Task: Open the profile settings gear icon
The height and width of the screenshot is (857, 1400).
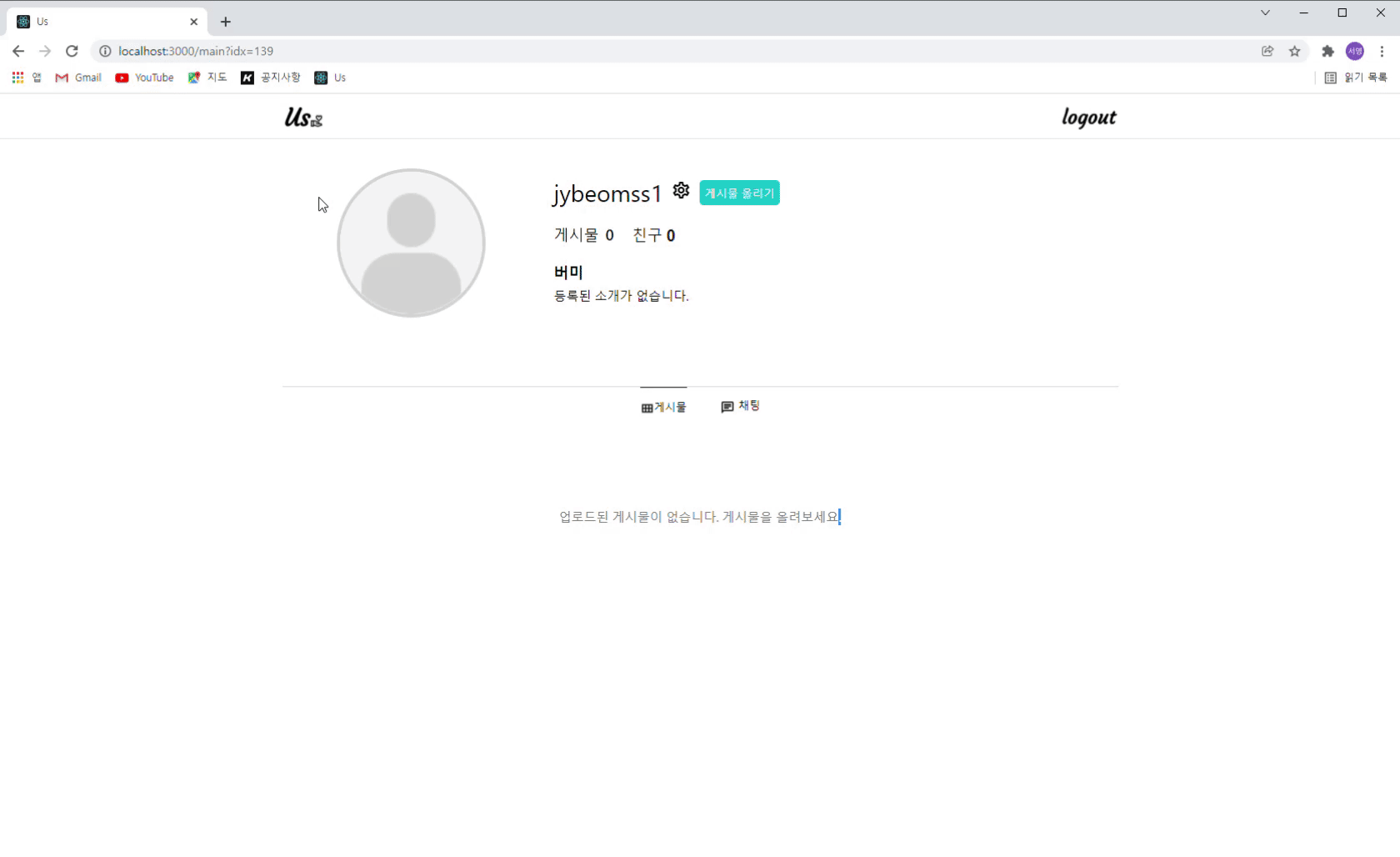Action: tap(681, 190)
